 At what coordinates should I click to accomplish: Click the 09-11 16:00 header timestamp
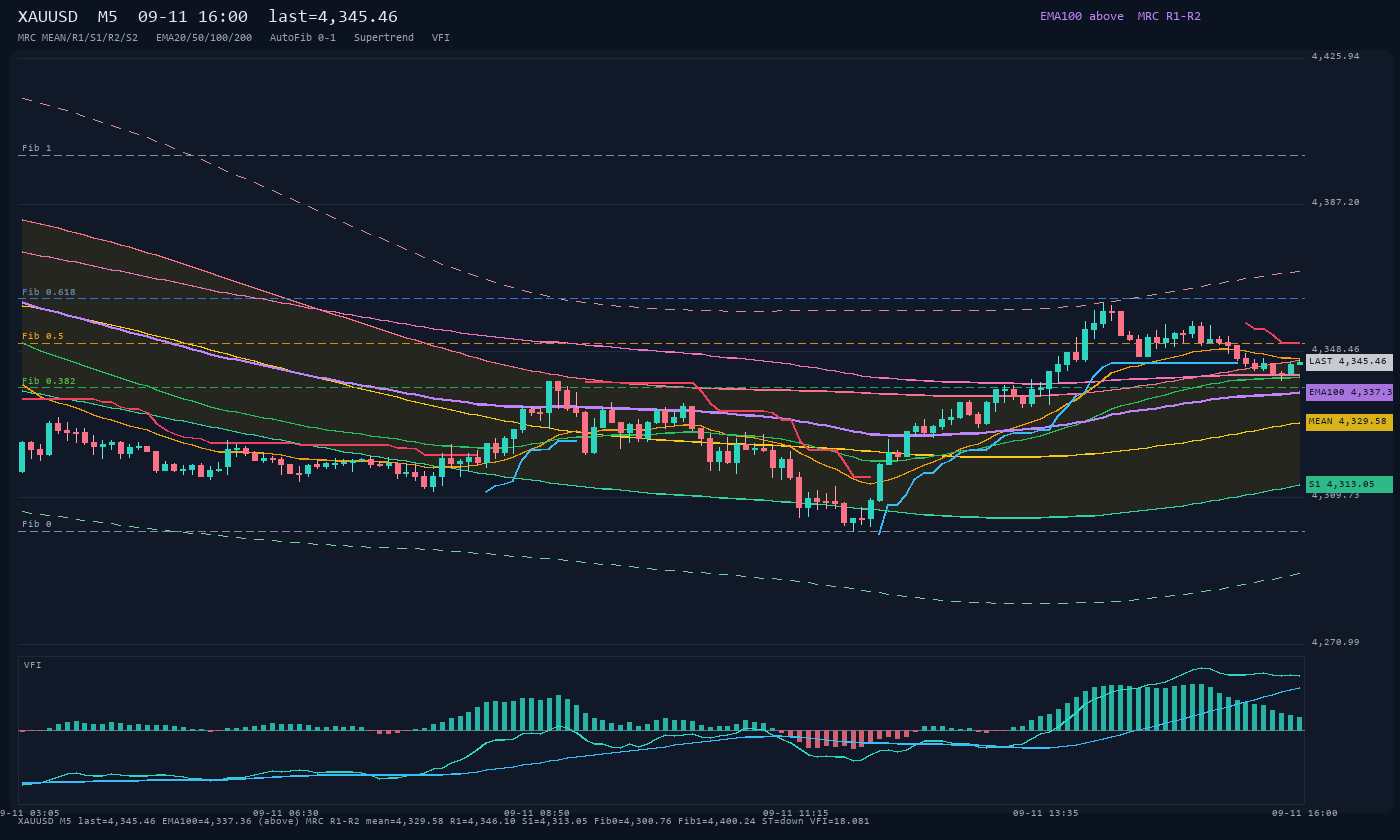(193, 16)
